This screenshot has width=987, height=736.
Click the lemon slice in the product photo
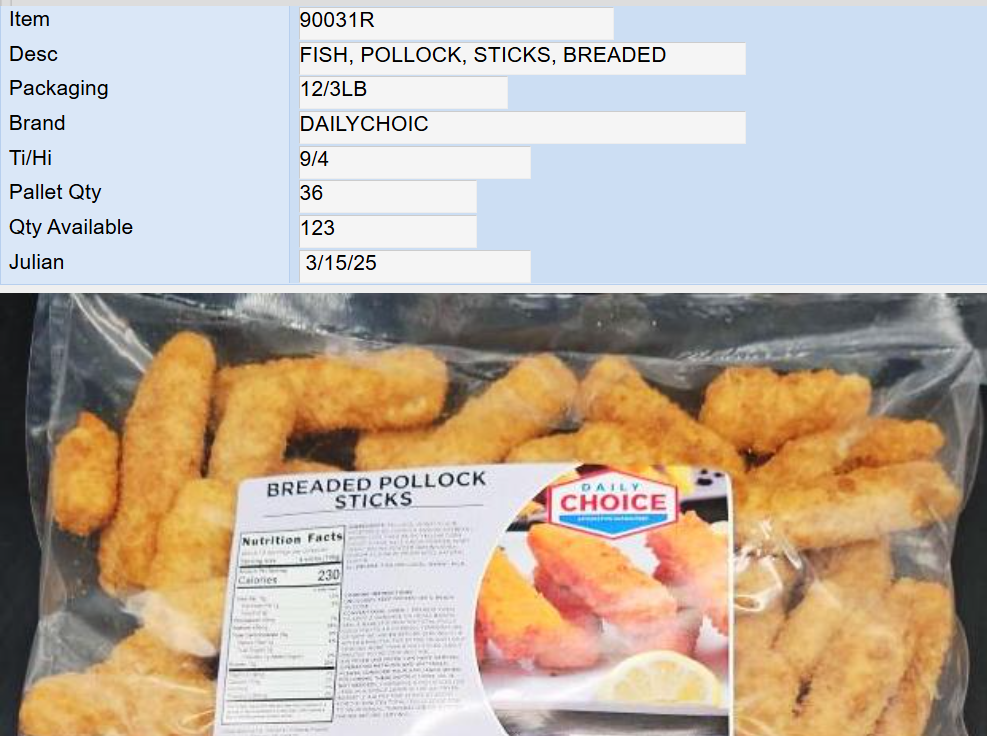(658, 681)
